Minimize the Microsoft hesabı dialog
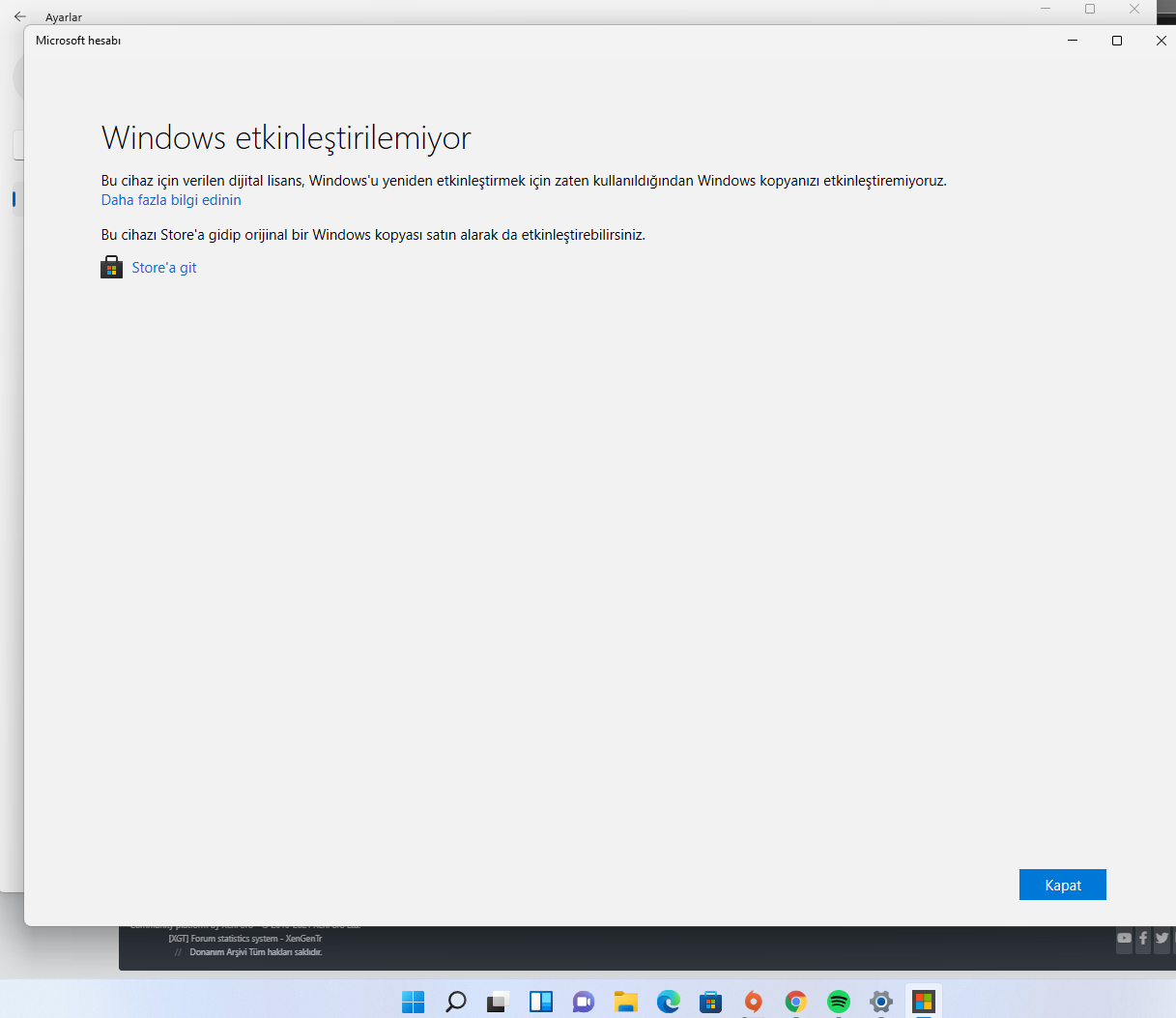Screen dimensions: 1176x1018 1073,41
